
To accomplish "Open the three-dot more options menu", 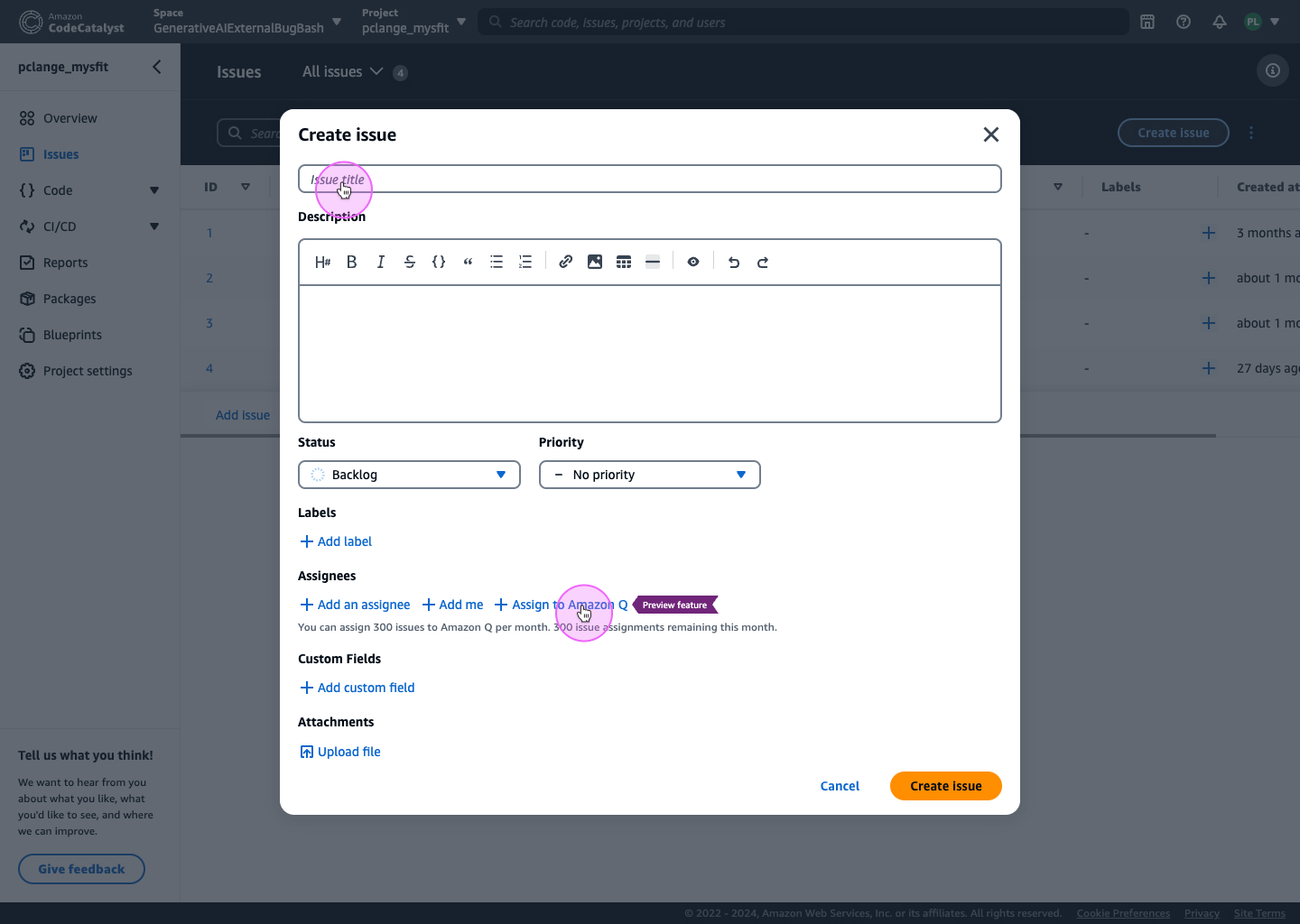I will tap(1251, 133).
